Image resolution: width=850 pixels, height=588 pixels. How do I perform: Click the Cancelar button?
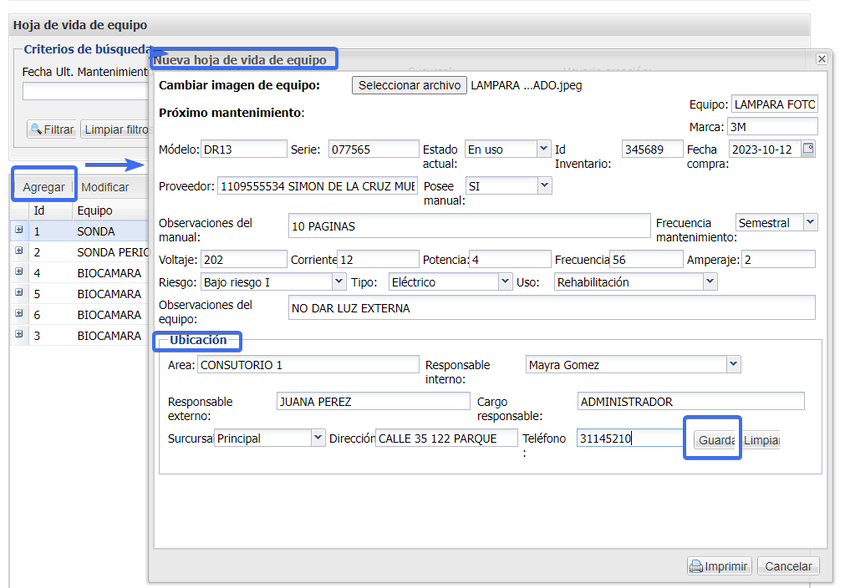pos(788,566)
